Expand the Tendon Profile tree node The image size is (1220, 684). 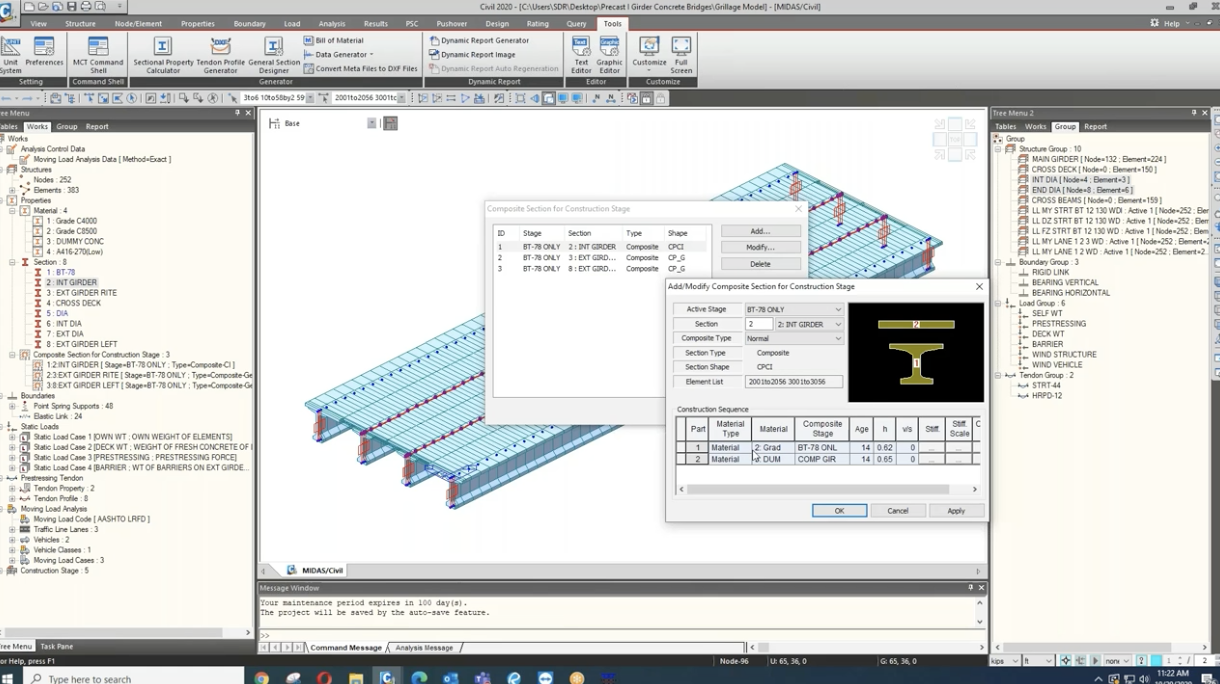coord(13,498)
